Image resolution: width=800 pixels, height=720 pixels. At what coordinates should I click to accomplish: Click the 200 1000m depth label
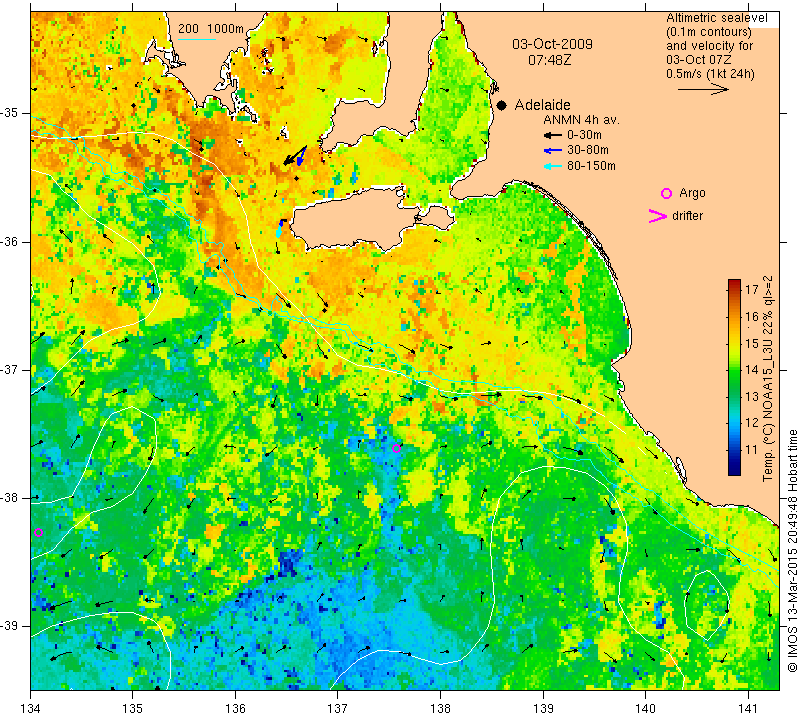point(211,29)
